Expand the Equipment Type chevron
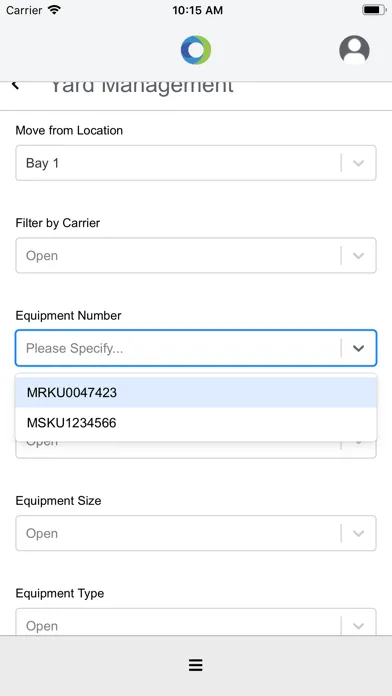The height and width of the screenshot is (696, 392). pos(358,626)
